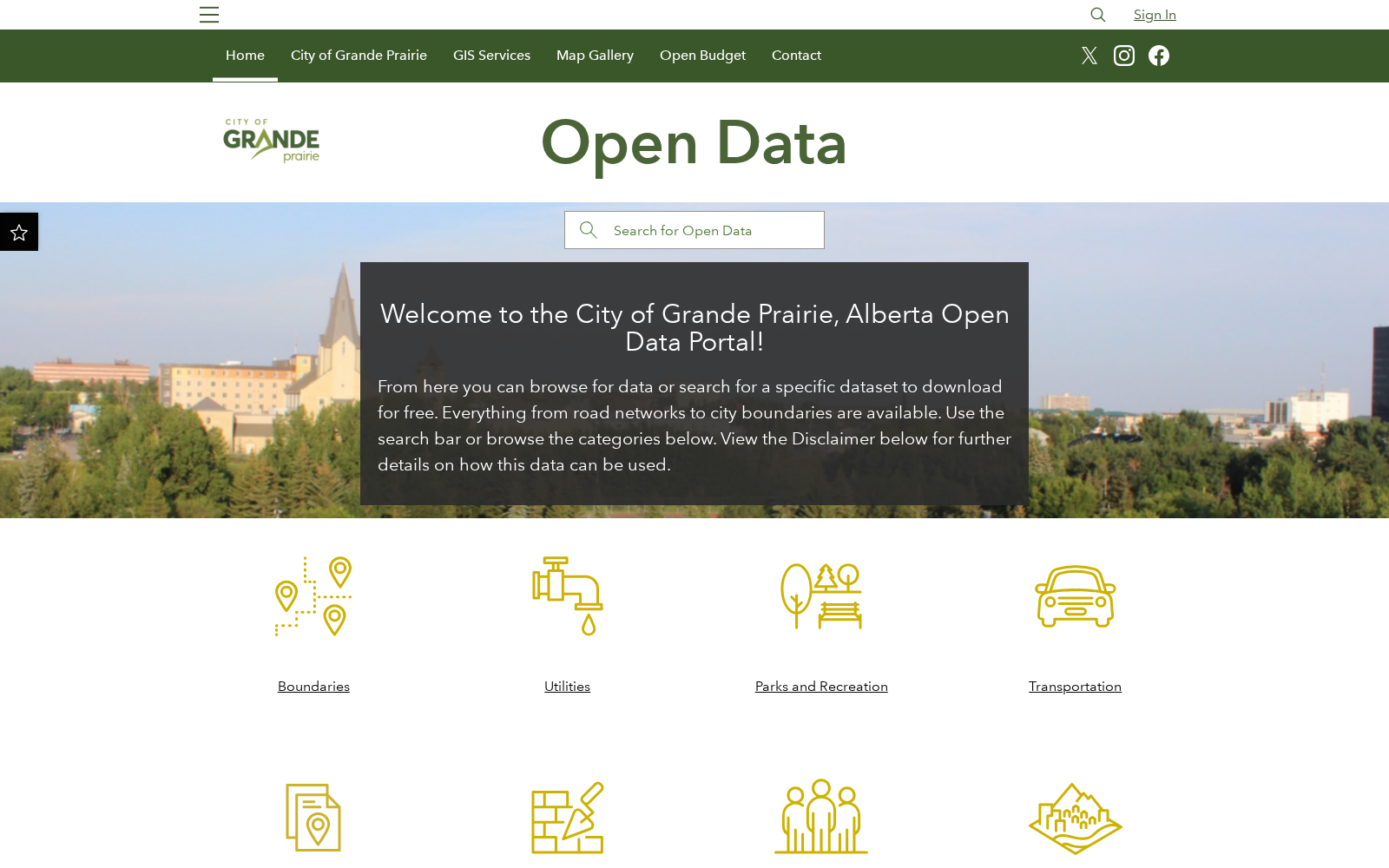1389x868 pixels.
Task: Open the Utilities category link
Action: pyautogui.click(x=567, y=687)
